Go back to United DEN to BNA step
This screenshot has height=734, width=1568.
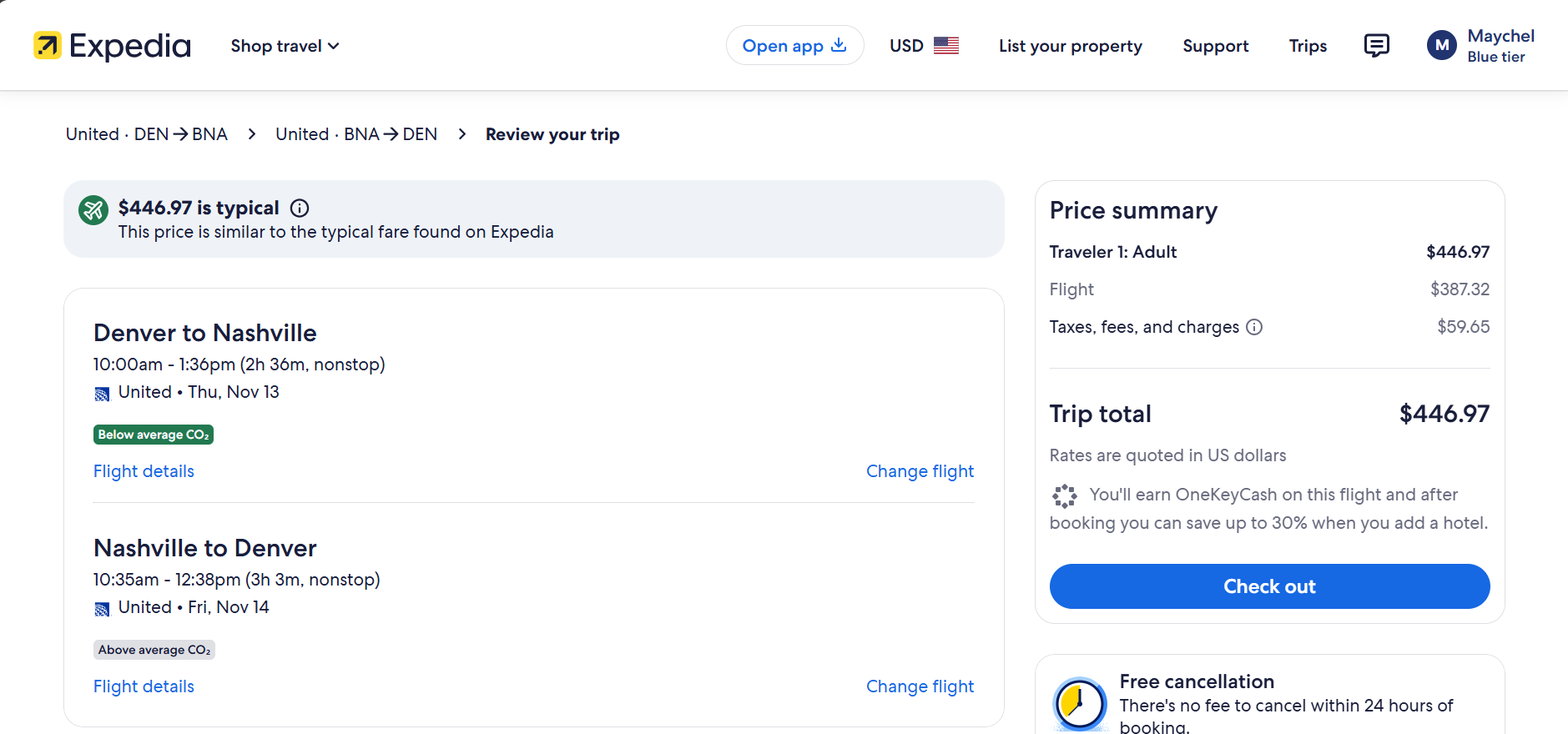(x=147, y=134)
